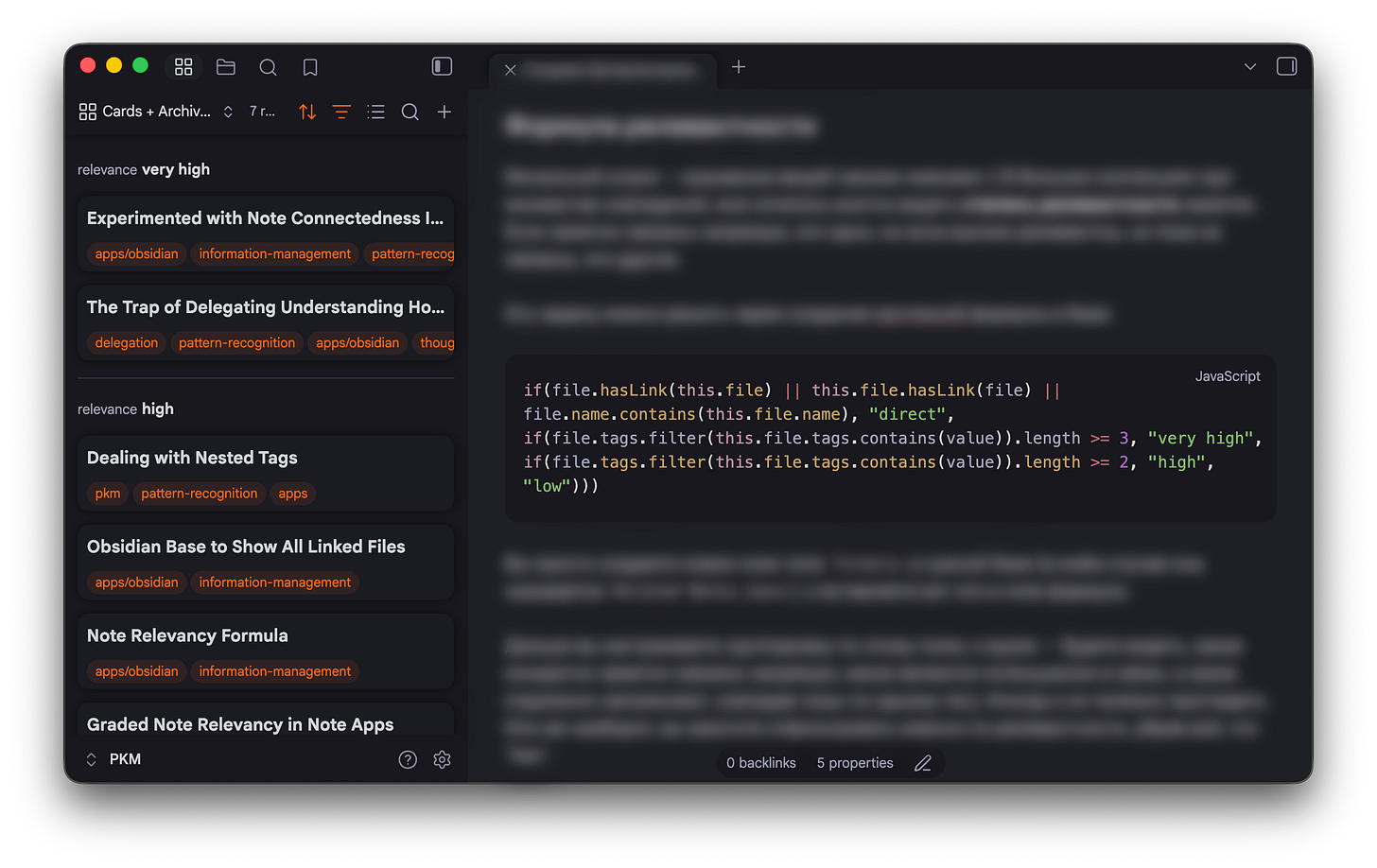This screenshot has width=1377, height=868.
Task: Open The Trap of Delegating Understanding card
Action: coord(266,322)
